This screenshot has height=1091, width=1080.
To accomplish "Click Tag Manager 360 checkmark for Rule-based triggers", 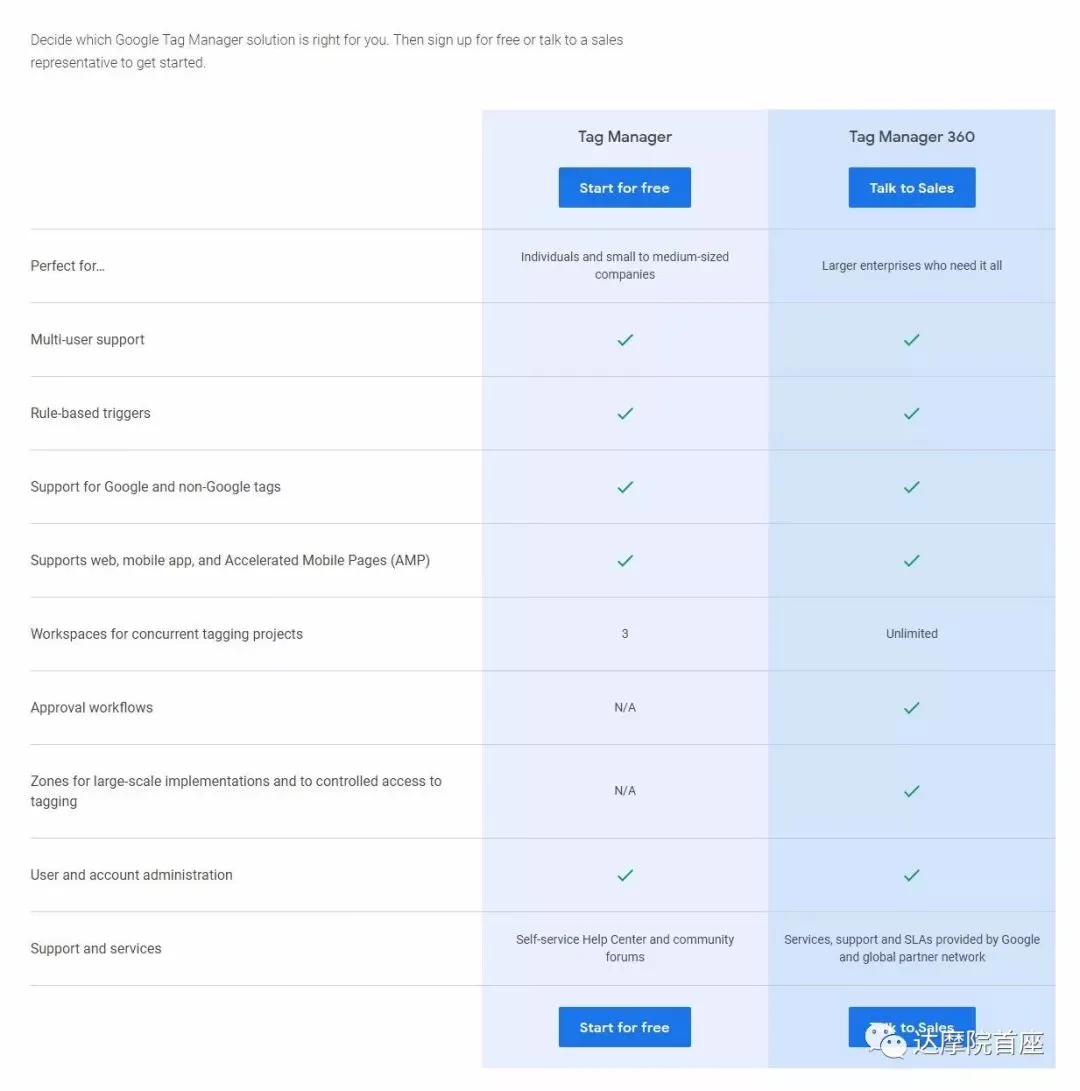I will (912, 413).
